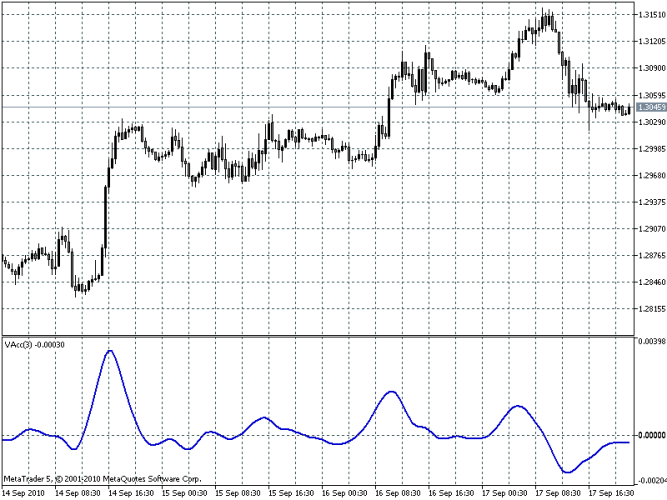Image resolution: width=667 pixels, height=500 pixels.
Task: Click the 14 Sep 2010 date label
Action: click(24, 493)
